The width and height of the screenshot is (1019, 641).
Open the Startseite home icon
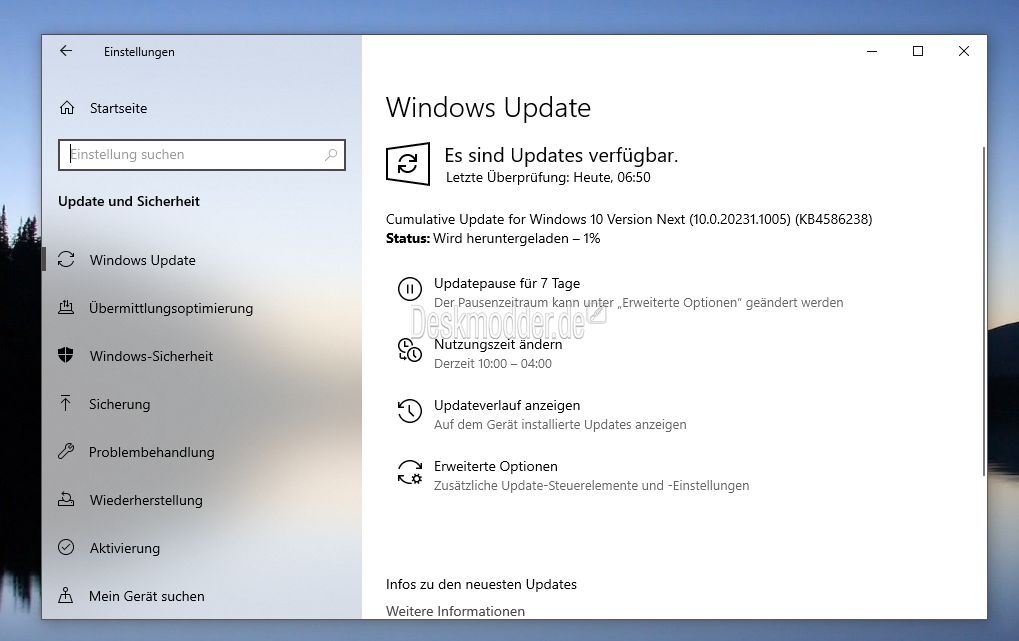[67, 108]
